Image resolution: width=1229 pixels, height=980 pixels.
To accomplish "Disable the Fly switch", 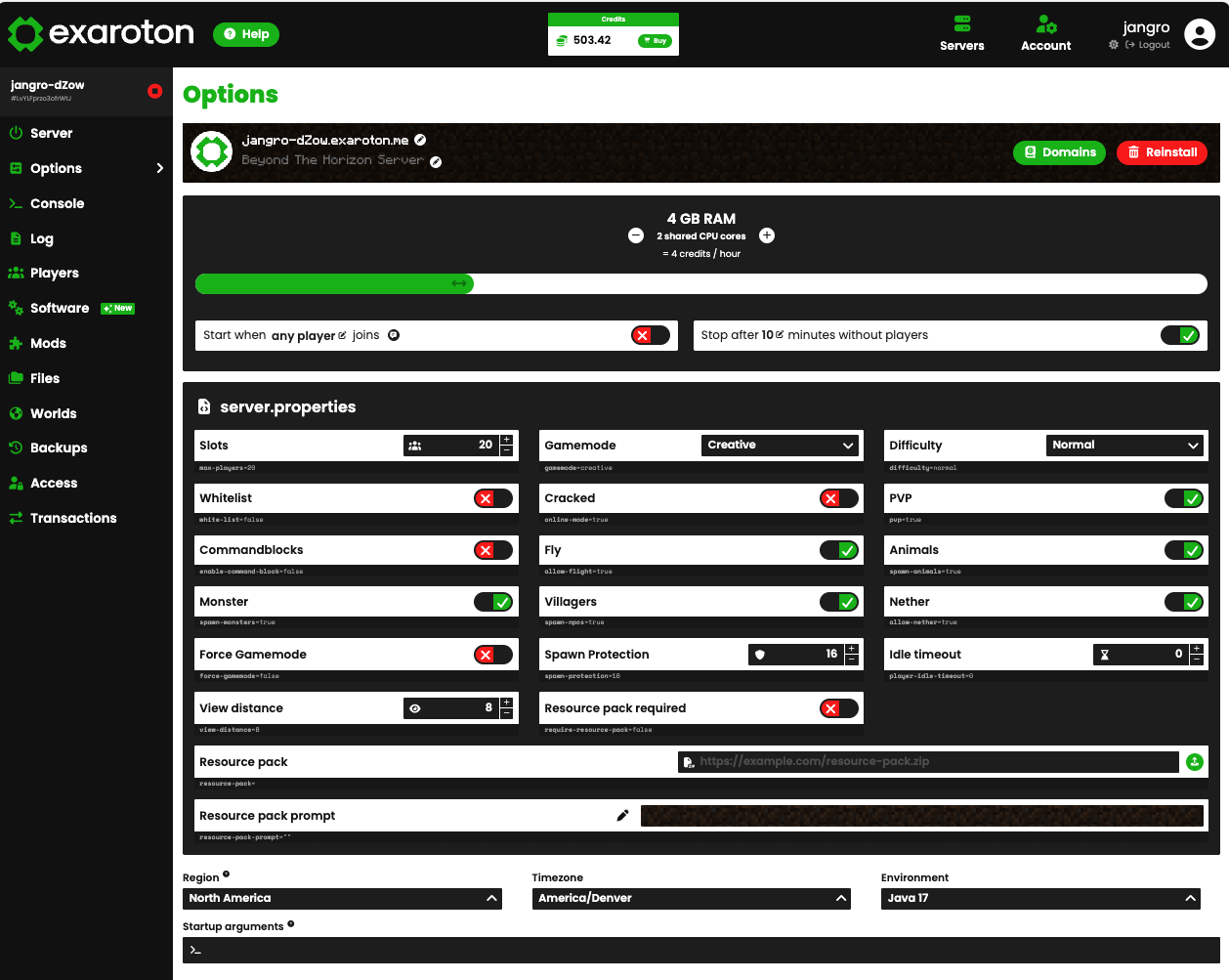I will coord(839,550).
